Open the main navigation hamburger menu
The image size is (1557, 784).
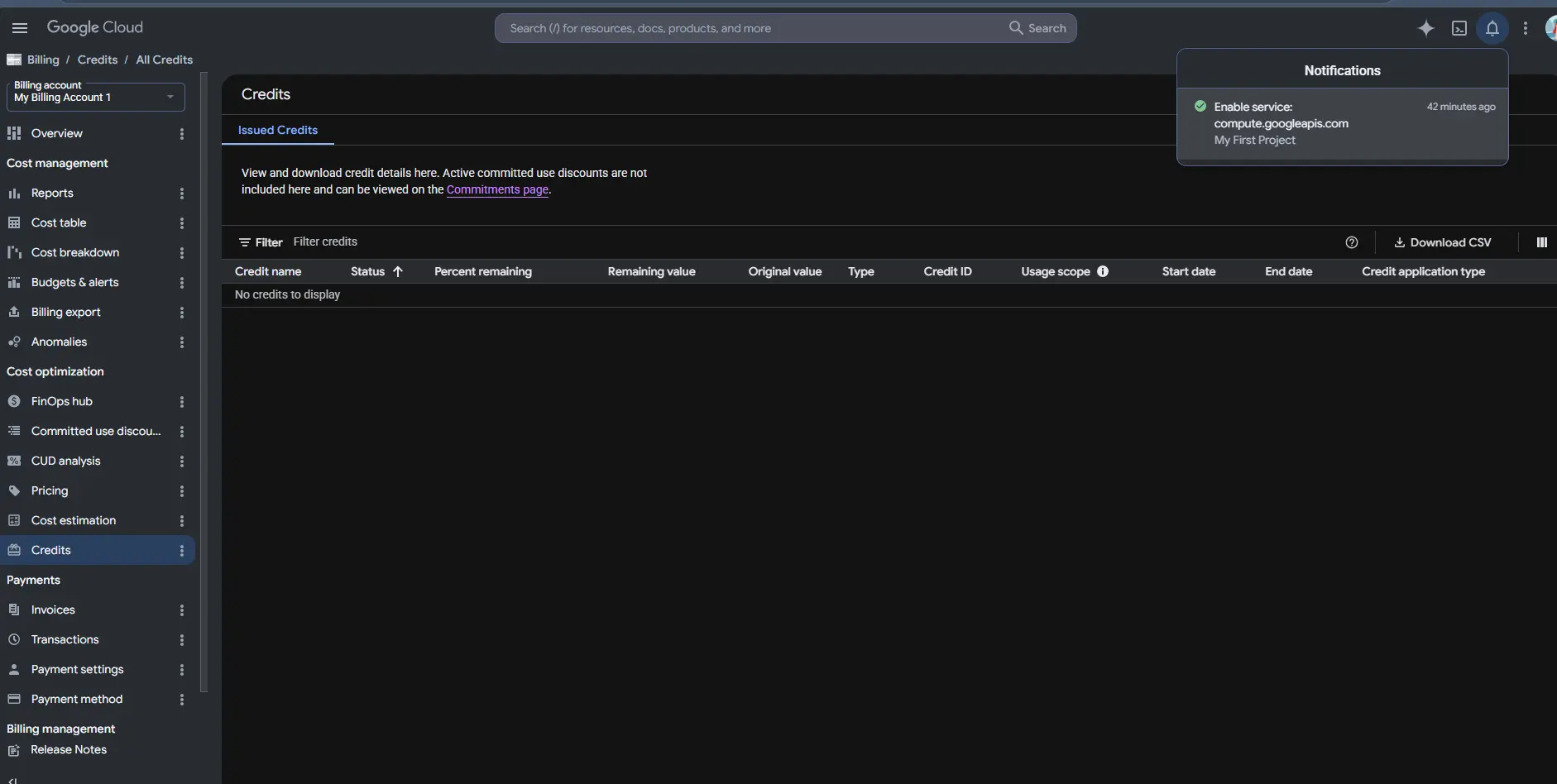(x=20, y=28)
